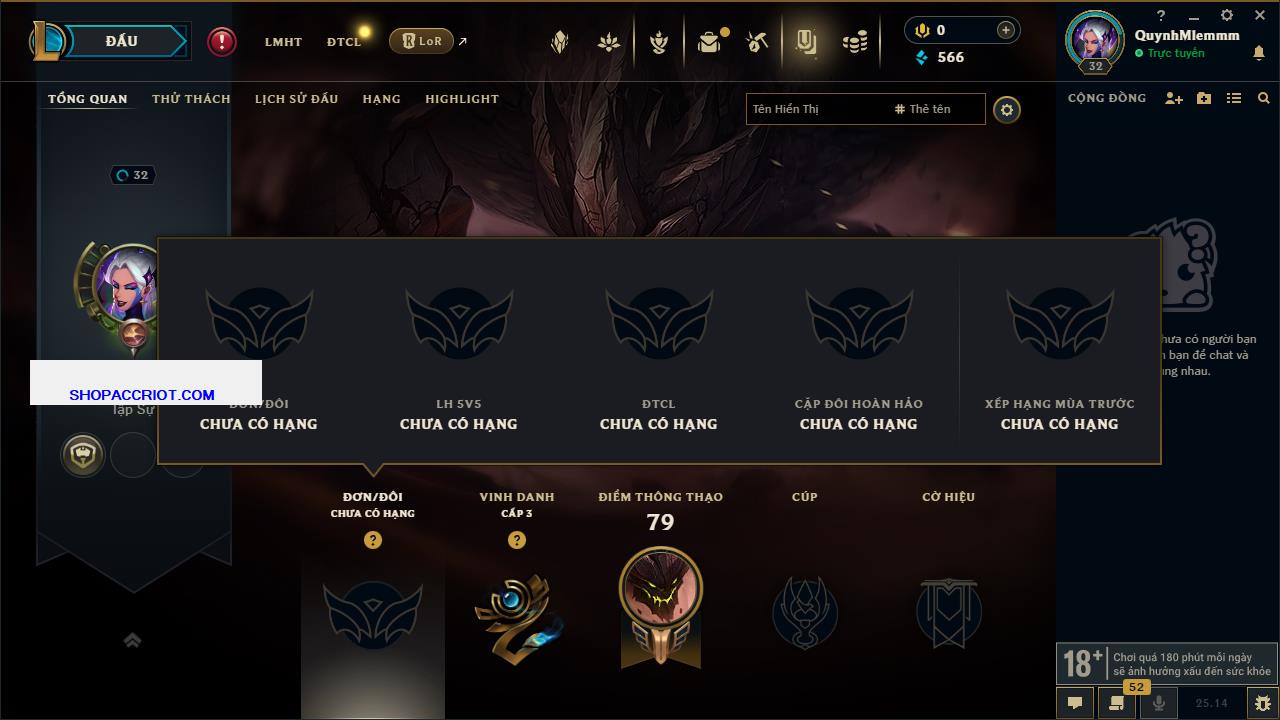Open the notifications bell icon
The width and height of the screenshot is (1280, 720).
click(x=1258, y=54)
